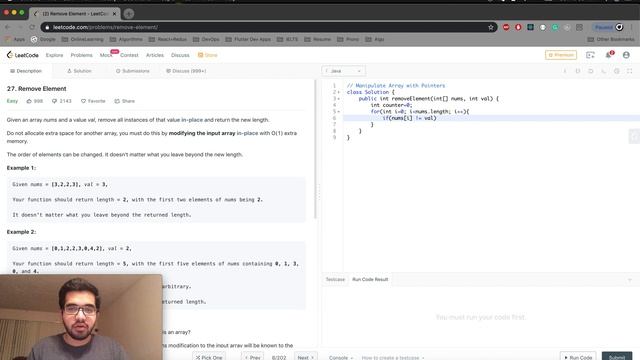Go to the Prev problem
Screen dimensions: 640x360
point(252,357)
